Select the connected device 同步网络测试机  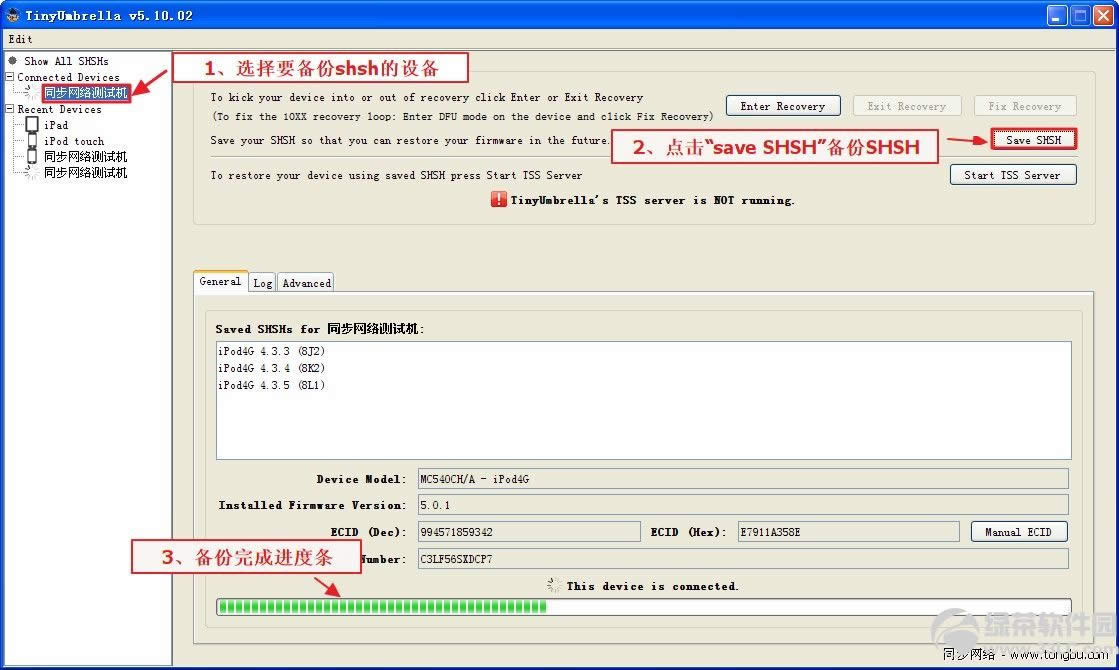86,93
